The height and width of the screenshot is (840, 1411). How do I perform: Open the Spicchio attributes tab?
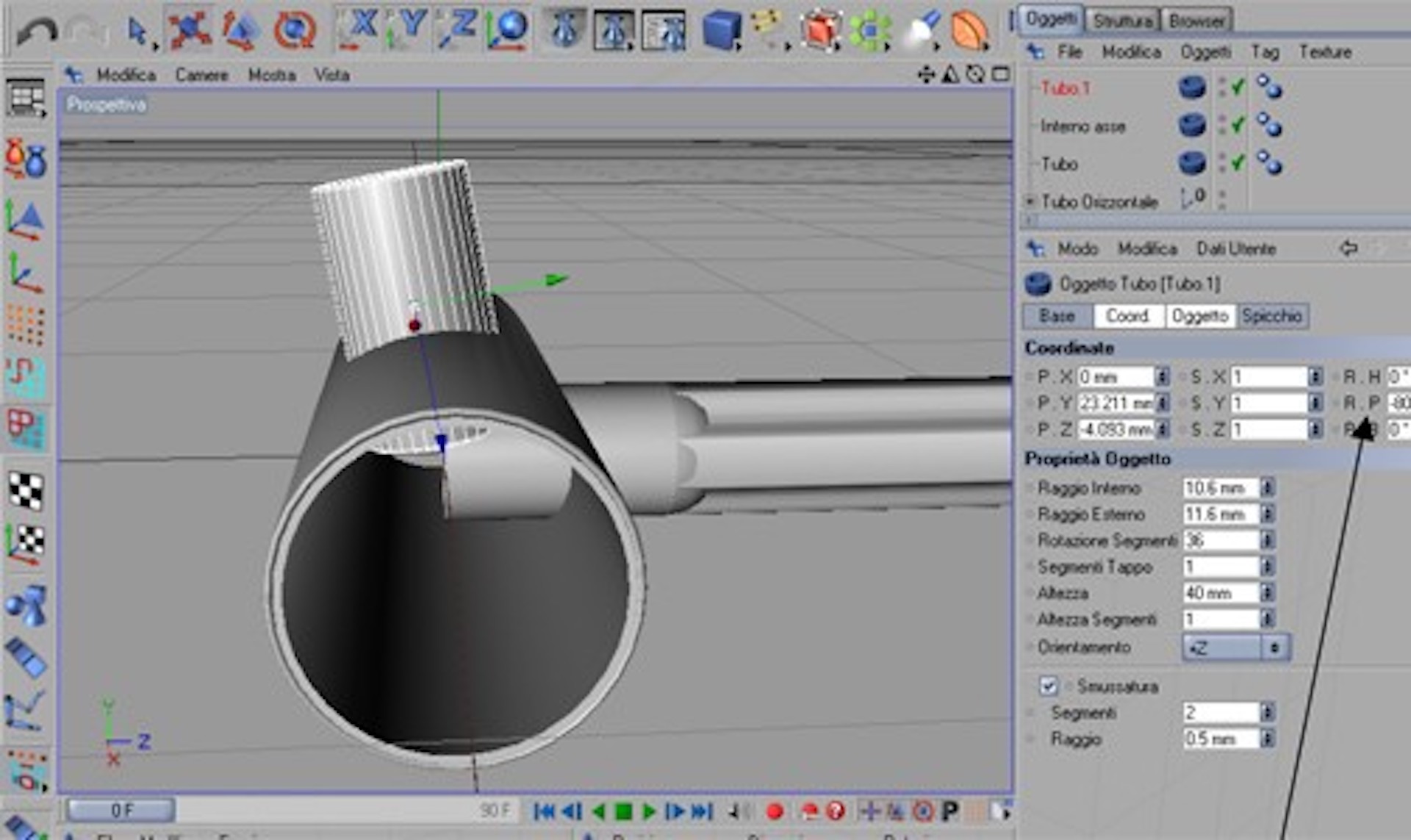(x=1273, y=316)
